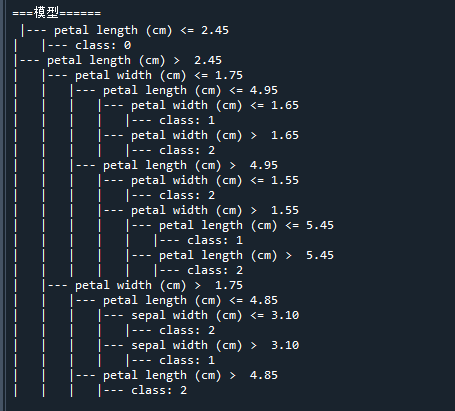Click the "class: 1" under sepal width > 3.10

[187, 360]
